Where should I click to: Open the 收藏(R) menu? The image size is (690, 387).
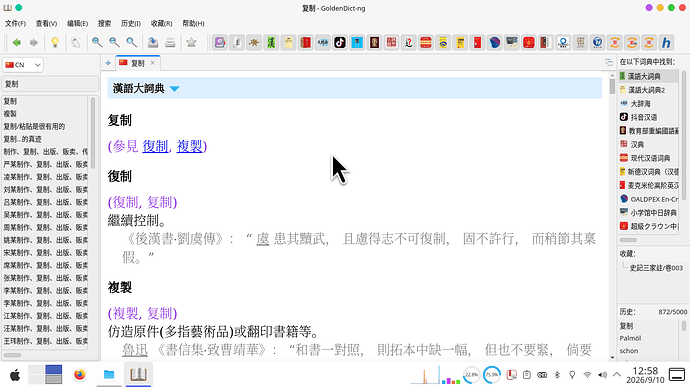tap(161, 23)
